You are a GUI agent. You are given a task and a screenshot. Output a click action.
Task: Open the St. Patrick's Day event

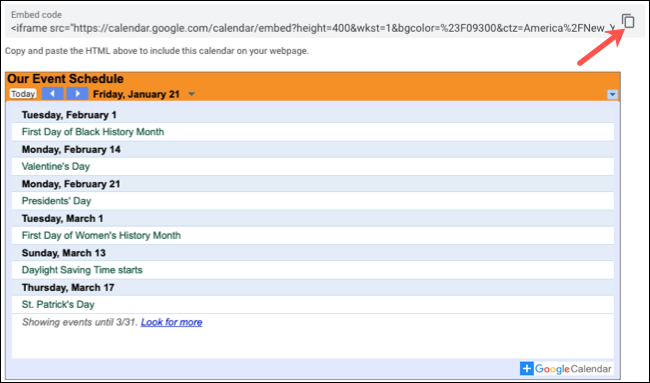coord(58,304)
